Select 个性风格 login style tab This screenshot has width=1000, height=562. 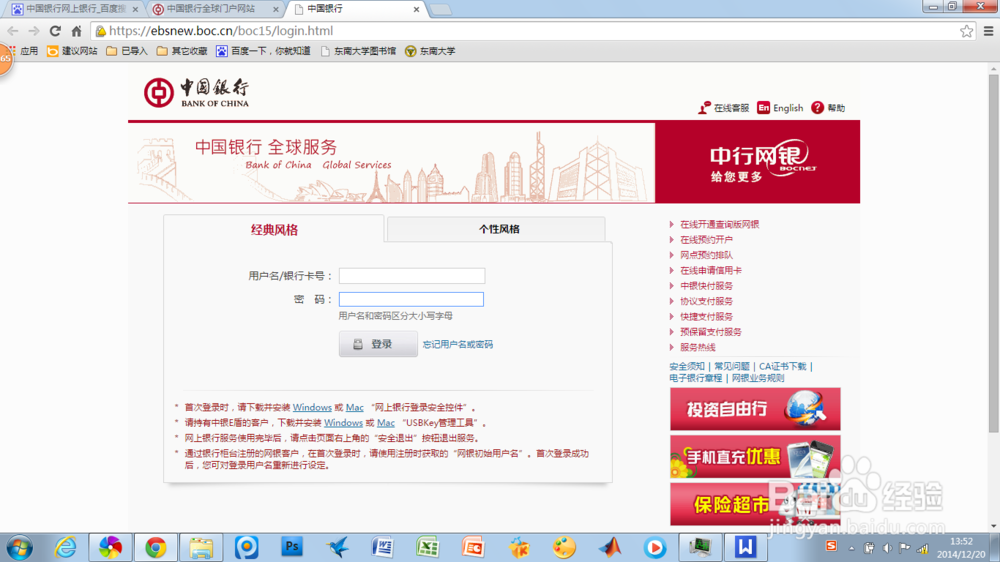(496, 229)
